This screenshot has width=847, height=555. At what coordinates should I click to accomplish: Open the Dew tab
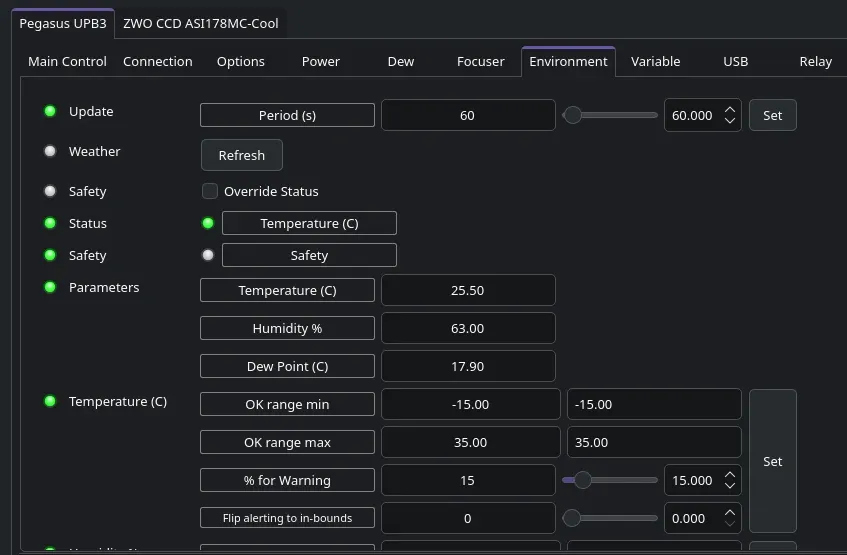pos(401,62)
